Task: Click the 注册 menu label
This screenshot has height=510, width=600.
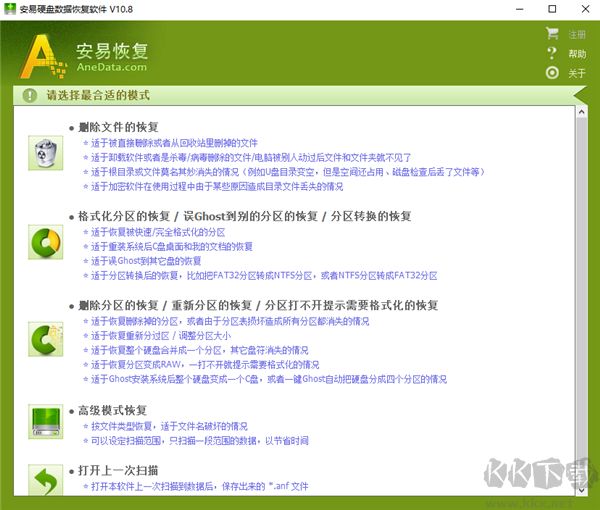Action: [x=577, y=34]
